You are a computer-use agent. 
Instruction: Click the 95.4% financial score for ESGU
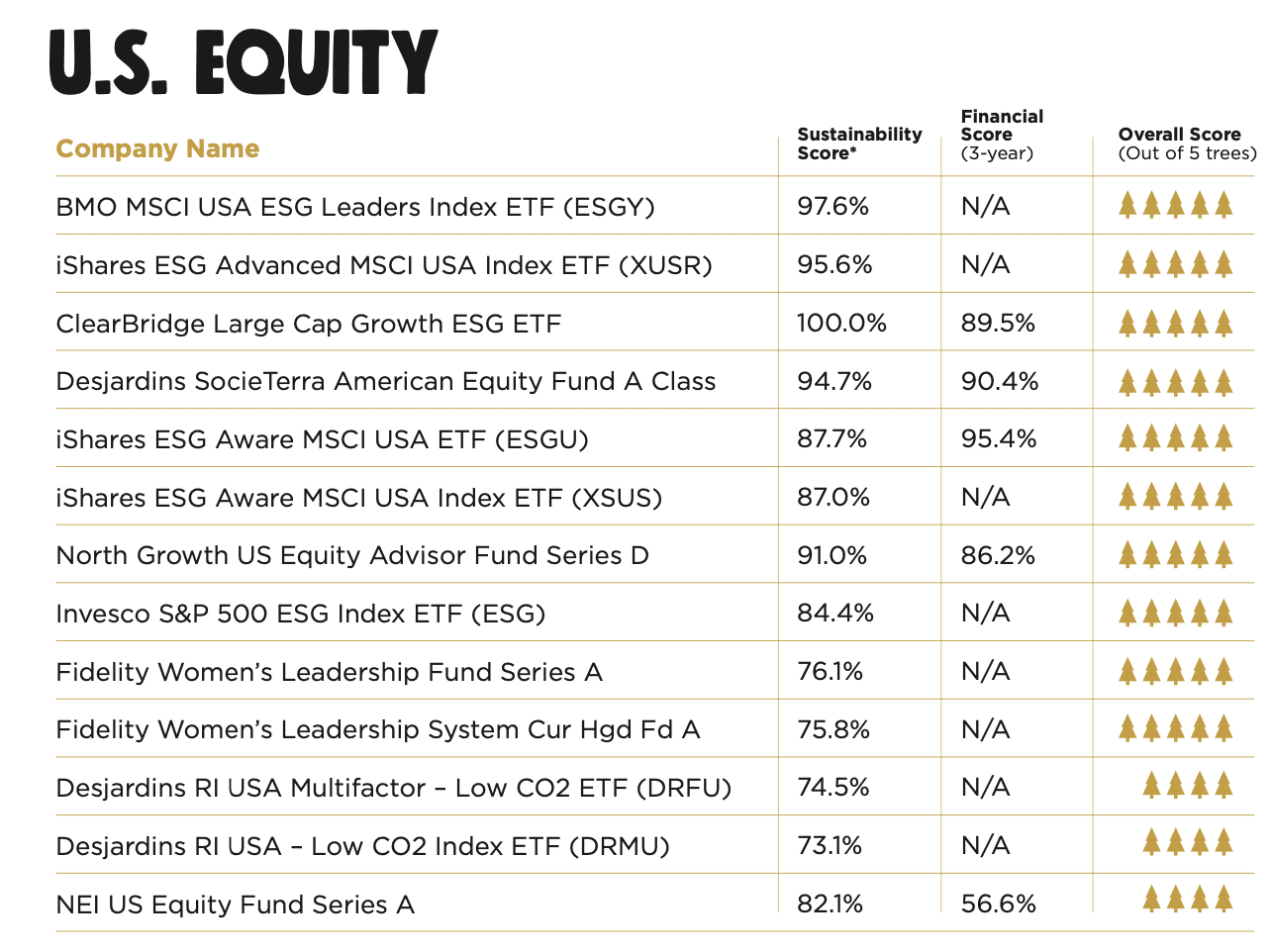click(x=998, y=439)
